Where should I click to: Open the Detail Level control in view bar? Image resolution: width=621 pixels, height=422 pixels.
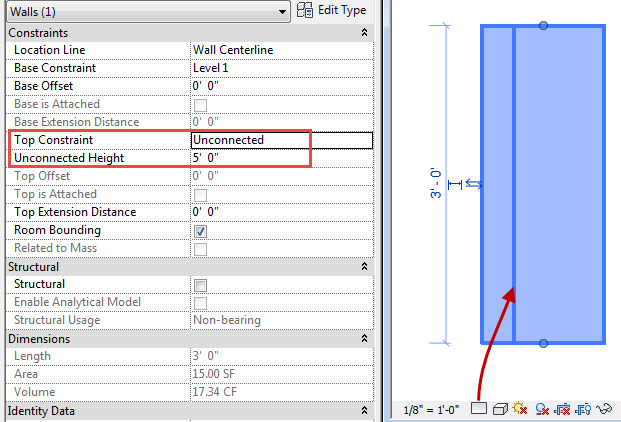click(479, 408)
